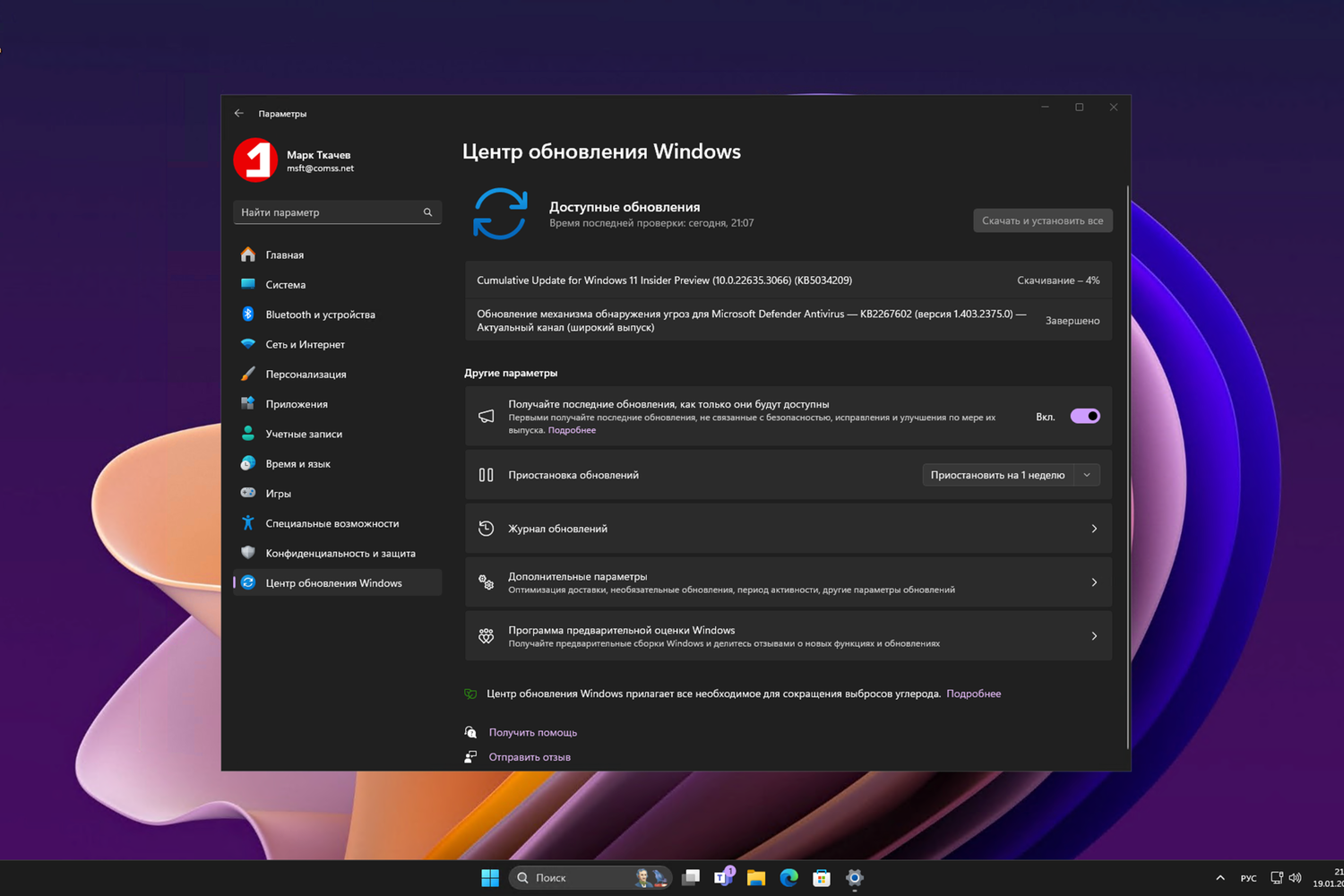Open File Explorer from the taskbar
This screenshot has width=1344, height=896.
pos(756,878)
